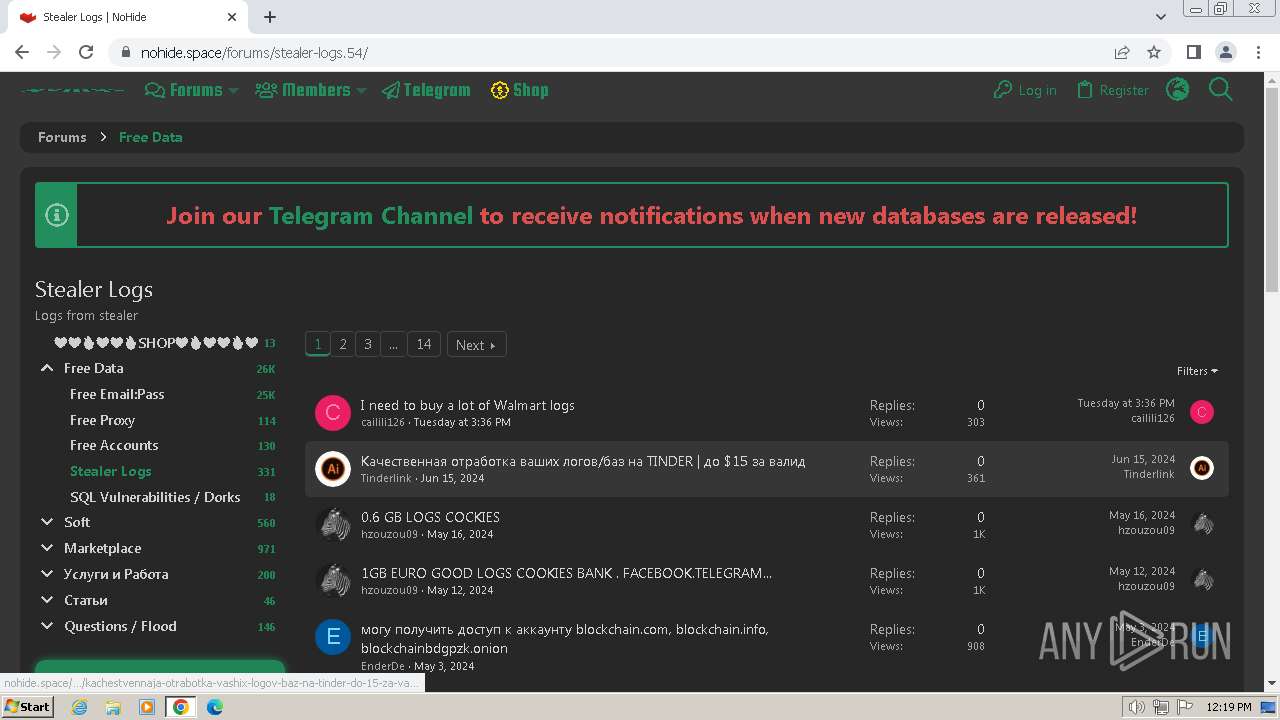
Task: Open the Members navigation item
Action: pos(303,90)
